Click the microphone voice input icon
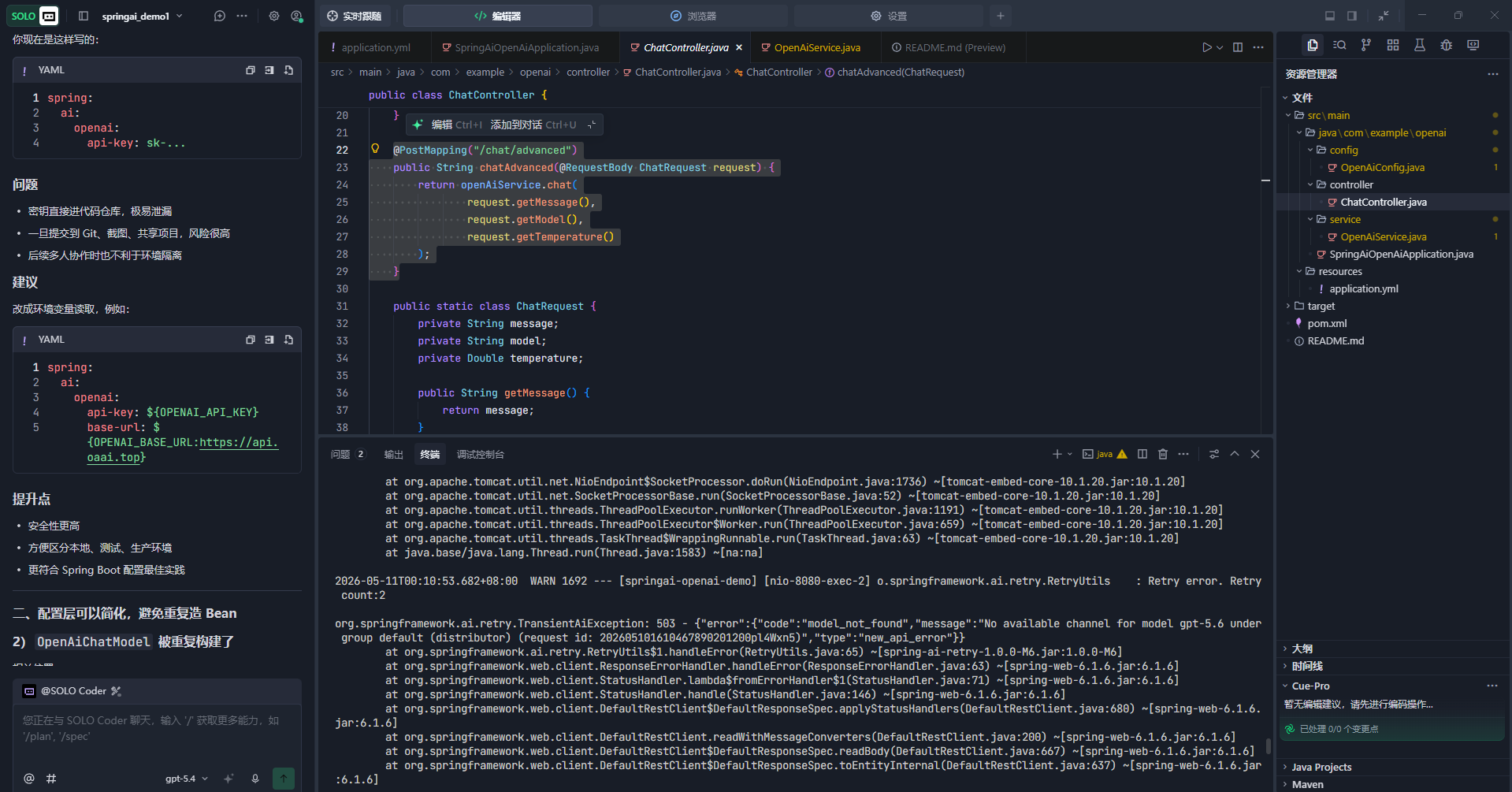1512x792 pixels. pyautogui.click(x=255, y=779)
